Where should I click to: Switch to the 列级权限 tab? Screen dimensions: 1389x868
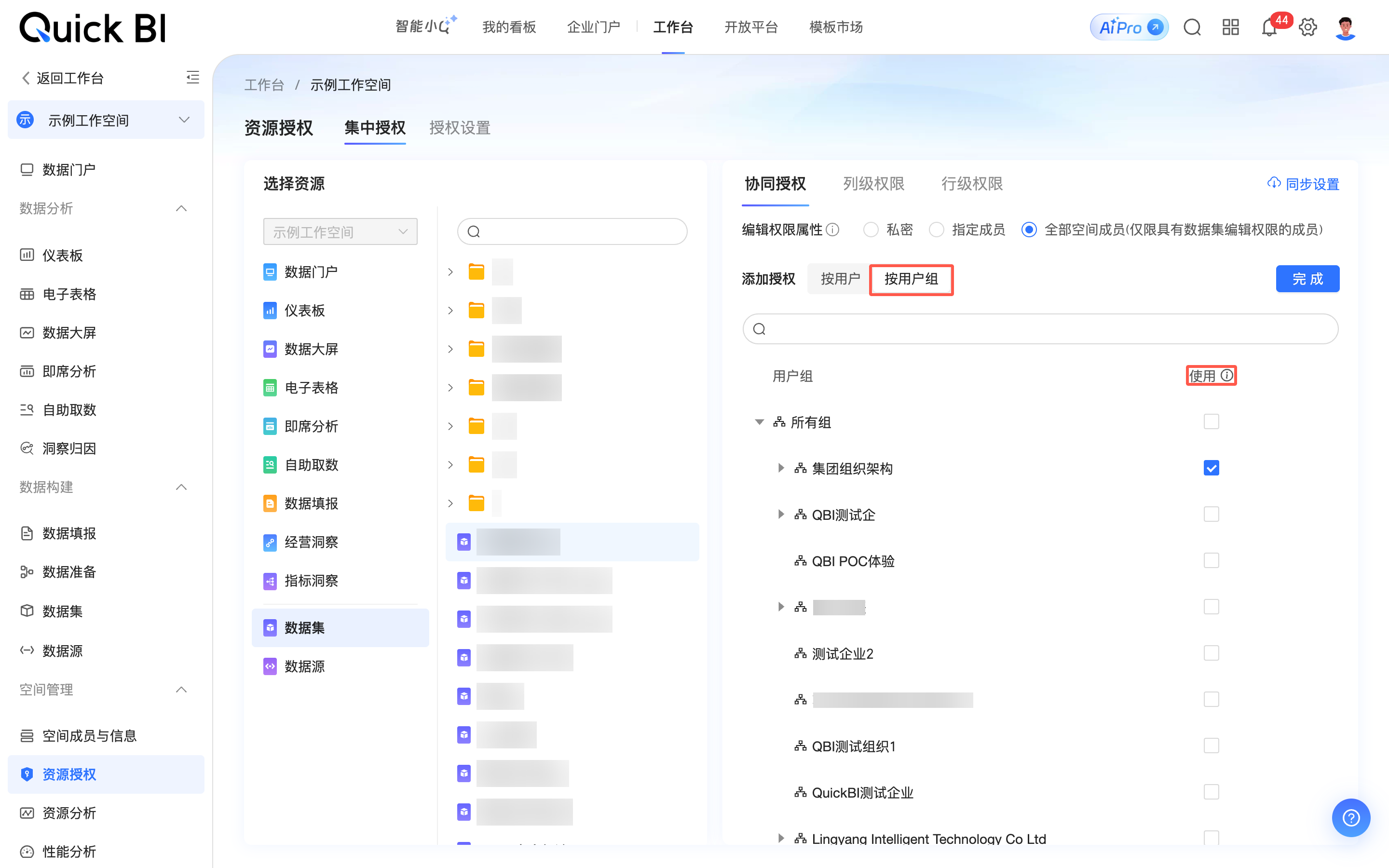point(873,184)
